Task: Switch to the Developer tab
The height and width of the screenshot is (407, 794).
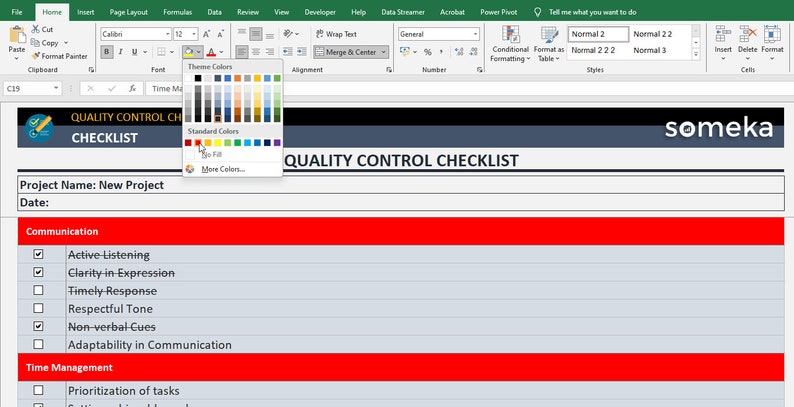Action: [x=320, y=12]
